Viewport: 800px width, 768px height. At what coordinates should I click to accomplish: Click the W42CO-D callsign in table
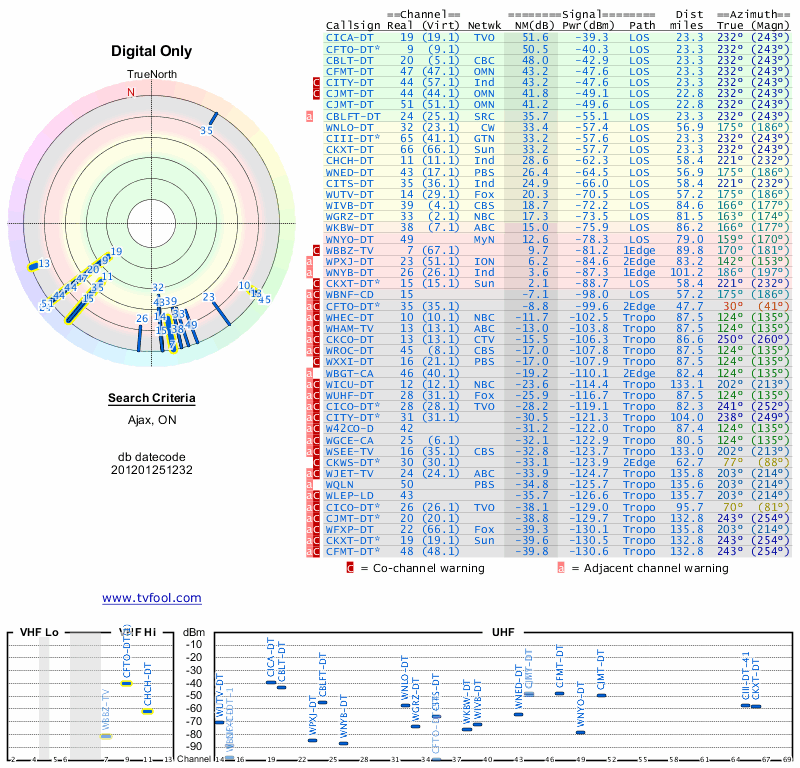[349, 429]
